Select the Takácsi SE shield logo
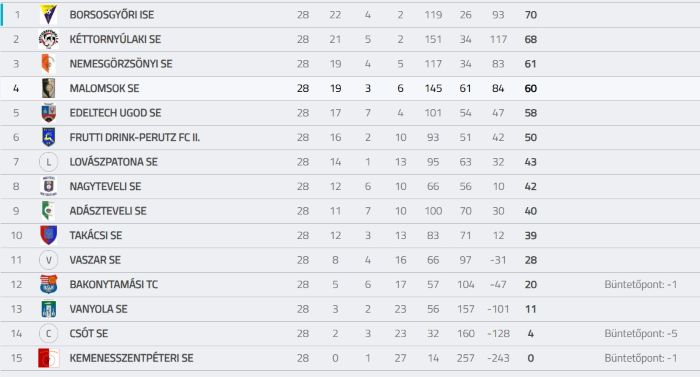The height and width of the screenshot is (377, 700). pos(48,235)
